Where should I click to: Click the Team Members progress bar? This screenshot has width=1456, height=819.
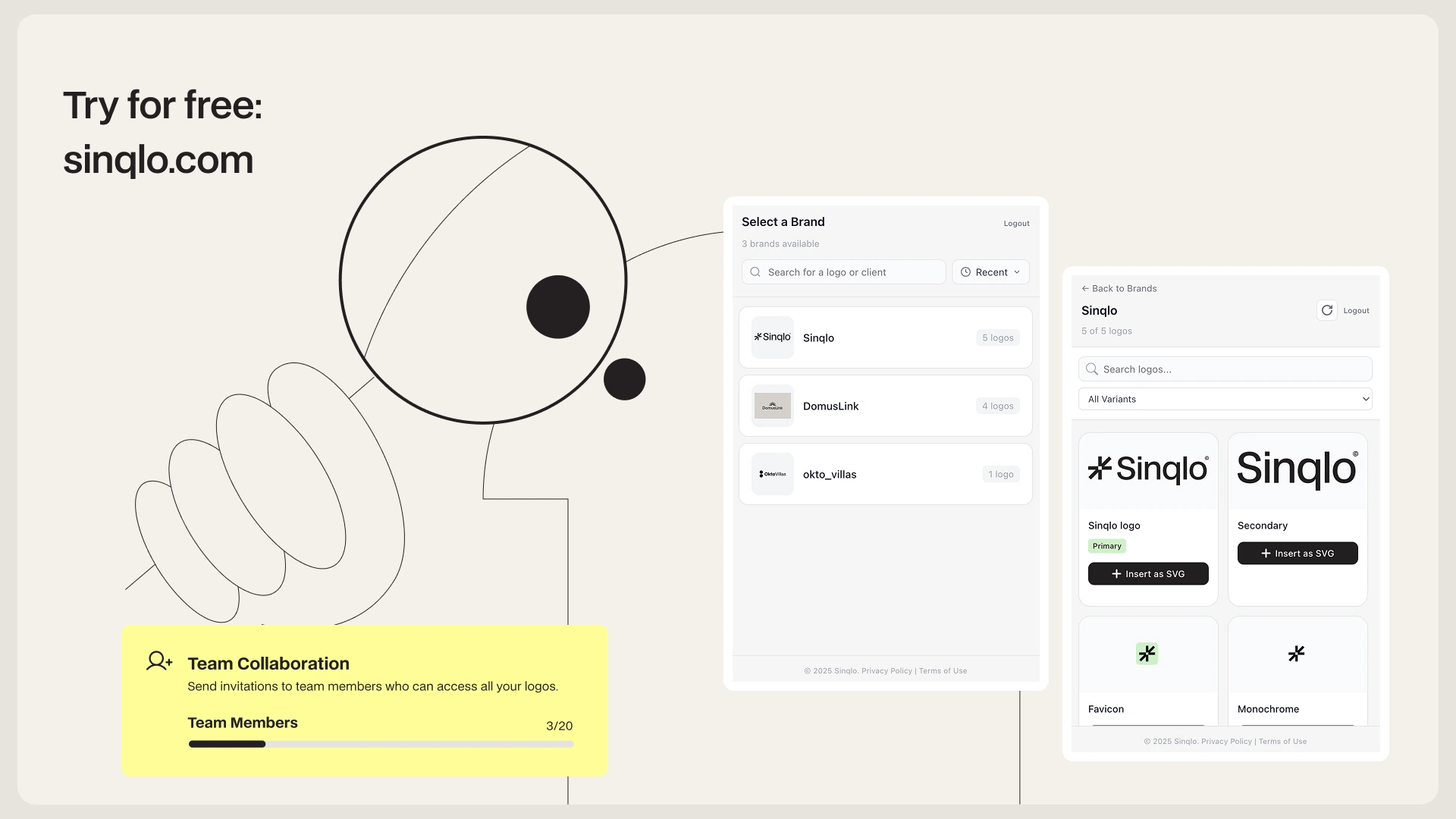pos(381,744)
